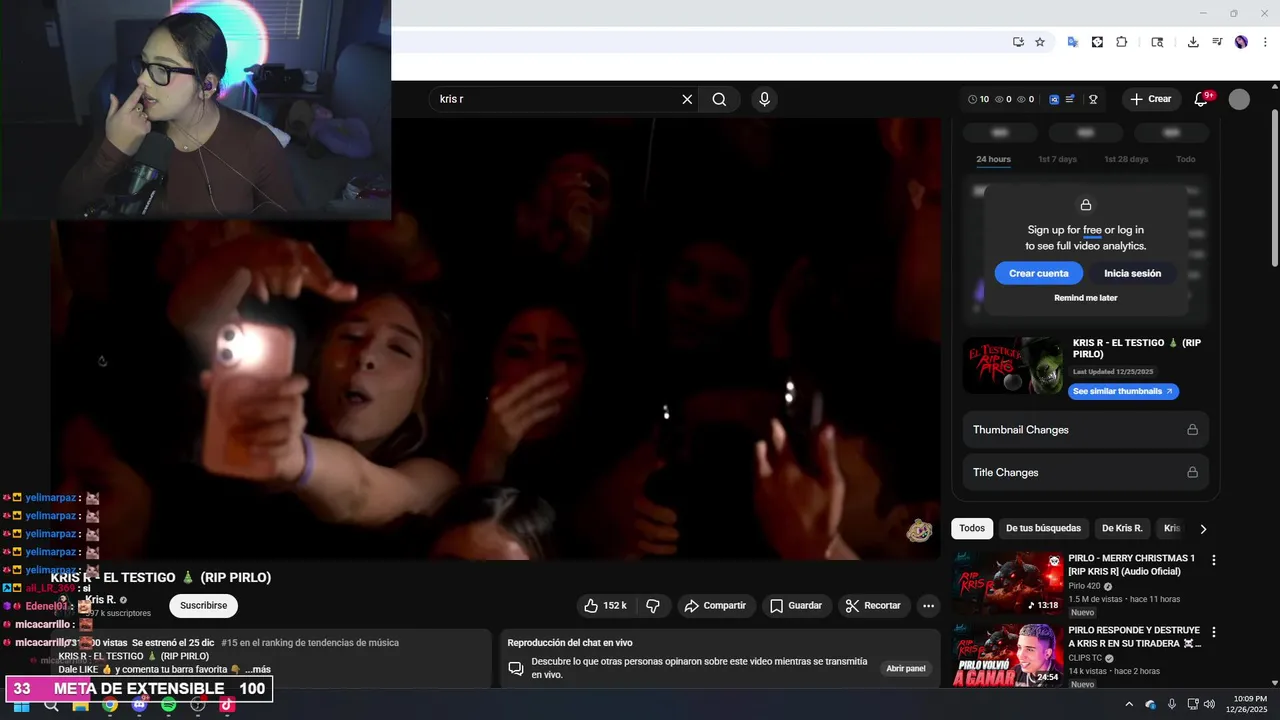Select the 24 hours analytics tab

[993, 159]
